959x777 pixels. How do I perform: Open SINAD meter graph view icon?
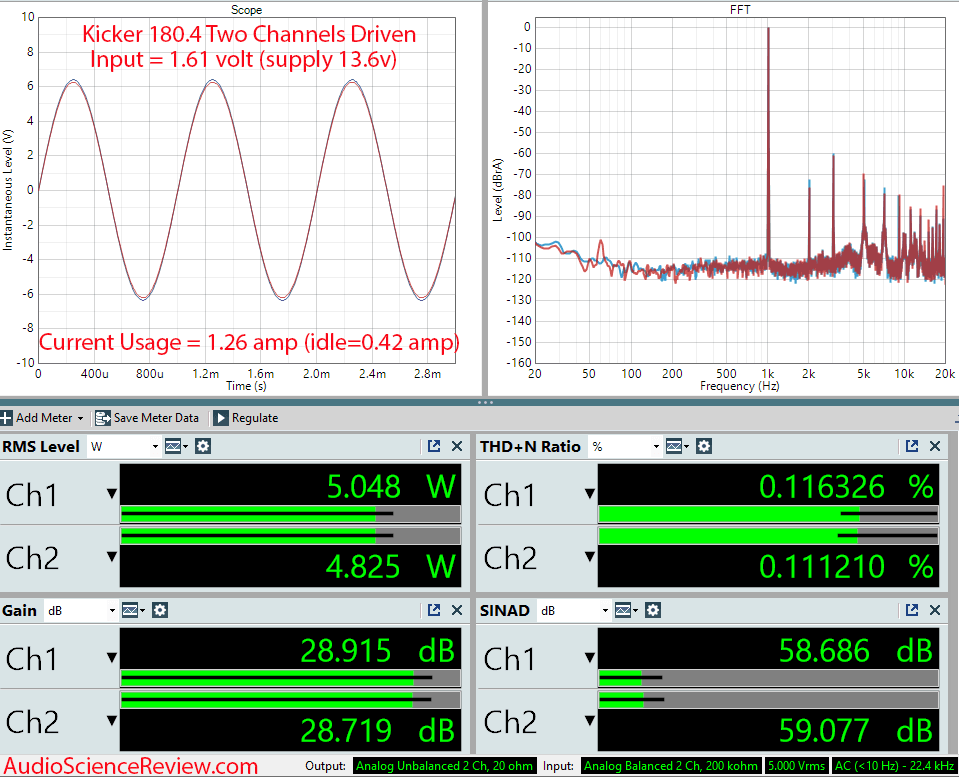pyautogui.click(x=625, y=610)
